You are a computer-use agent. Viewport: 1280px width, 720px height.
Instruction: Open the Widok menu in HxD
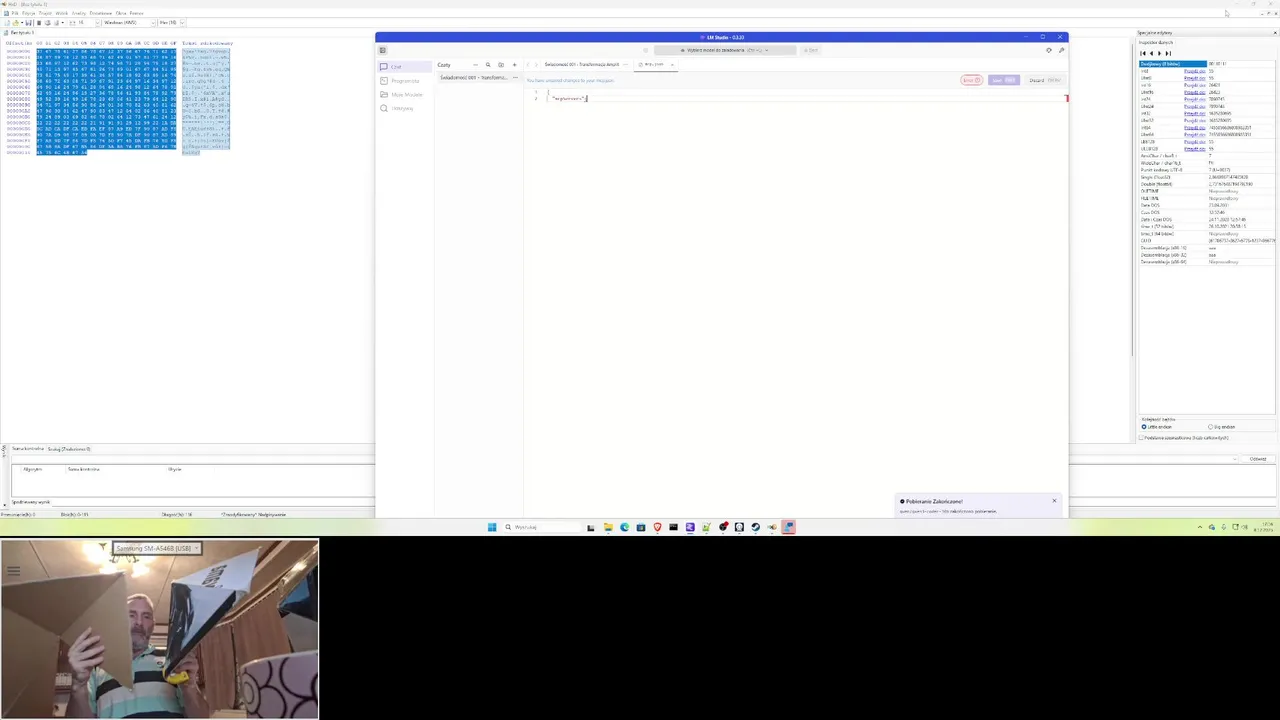coord(61,13)
